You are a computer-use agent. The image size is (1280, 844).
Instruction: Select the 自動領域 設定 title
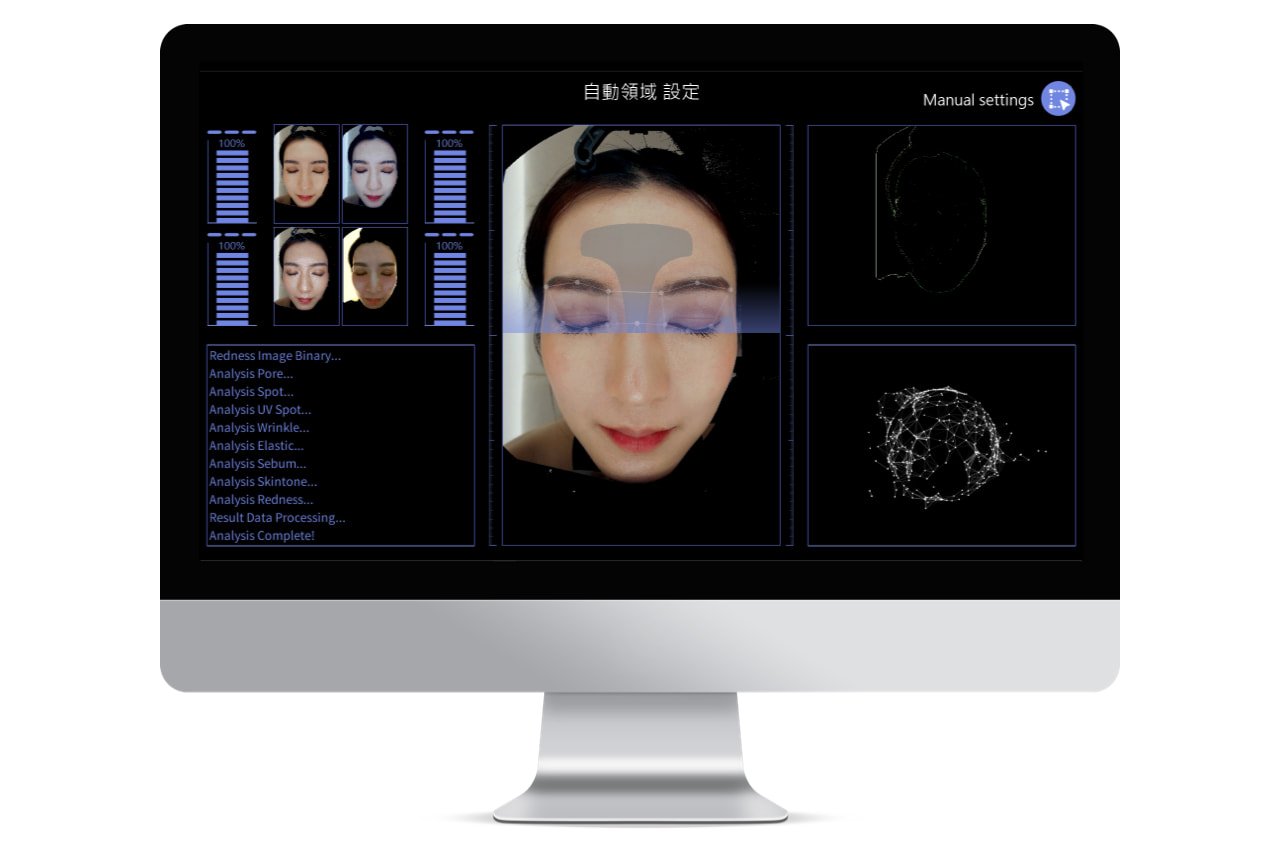pos(641,92)
